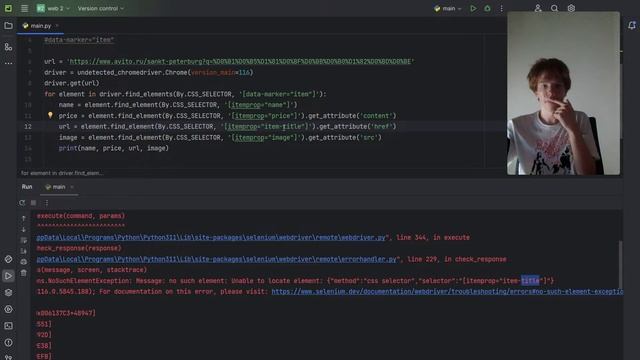Open the Project tool window folder icon
Screen dimensions: 640x360
pos(8,26)
